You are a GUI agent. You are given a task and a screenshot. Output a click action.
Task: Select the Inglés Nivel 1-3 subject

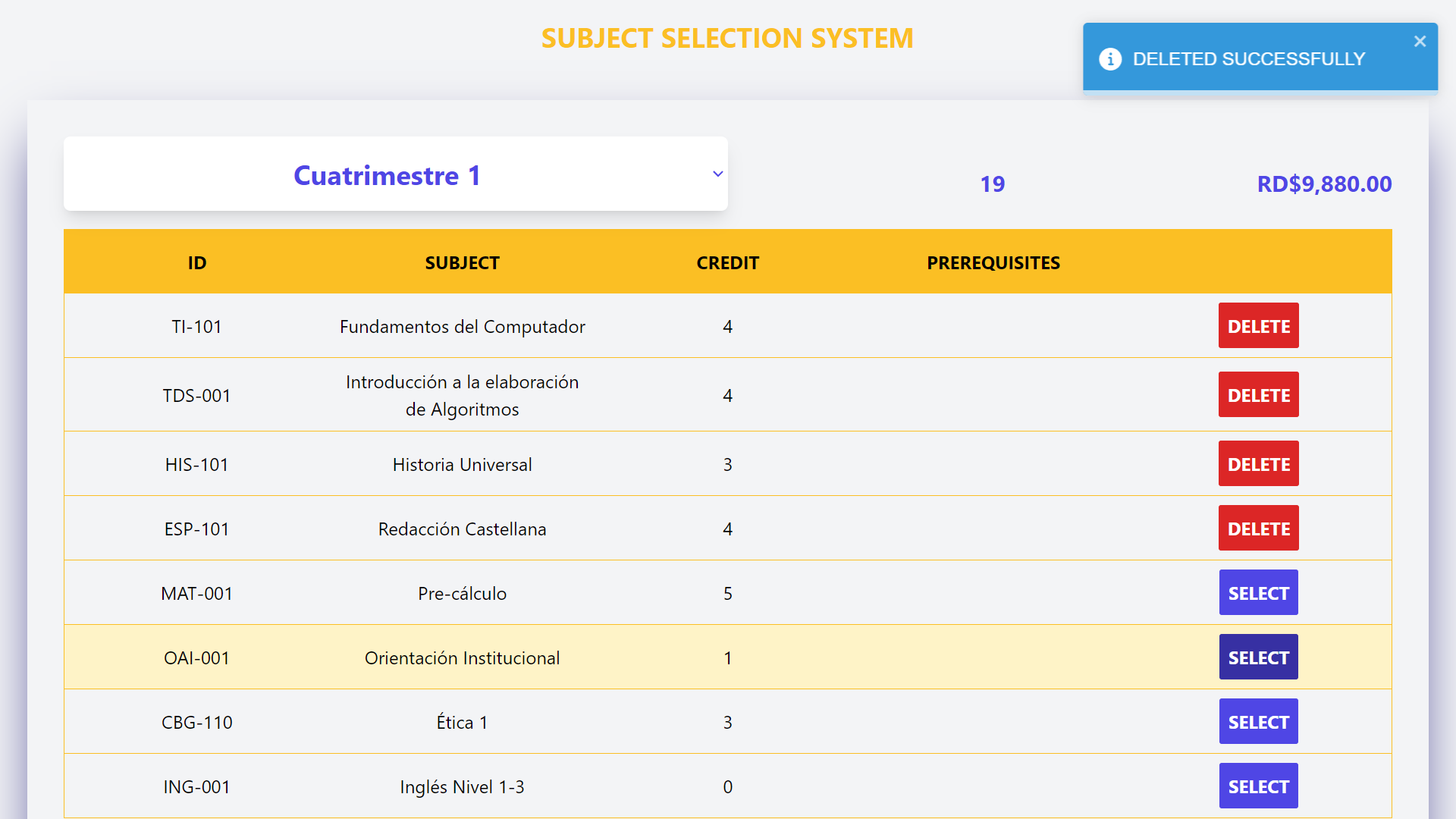click(x=1258, y=786)
